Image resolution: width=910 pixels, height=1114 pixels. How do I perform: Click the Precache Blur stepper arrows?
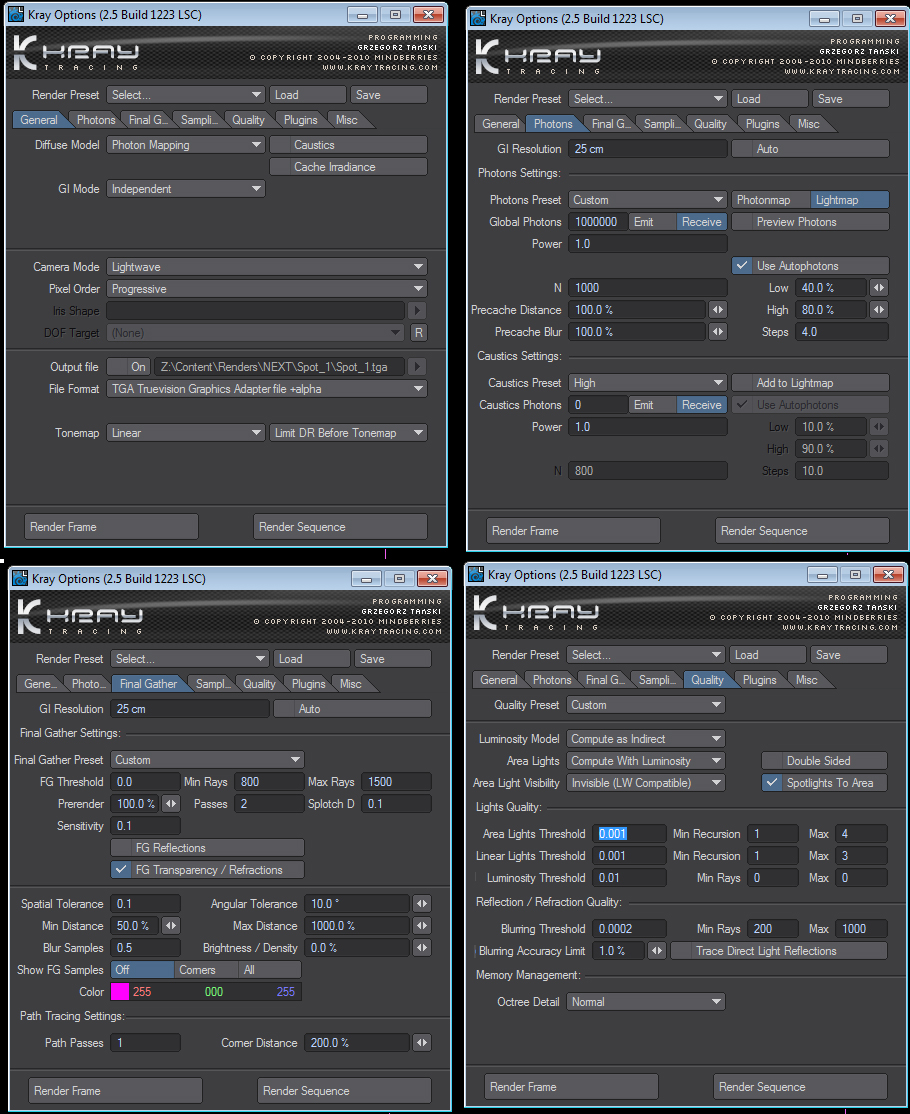pyautogui.click(x=718, y=332)
